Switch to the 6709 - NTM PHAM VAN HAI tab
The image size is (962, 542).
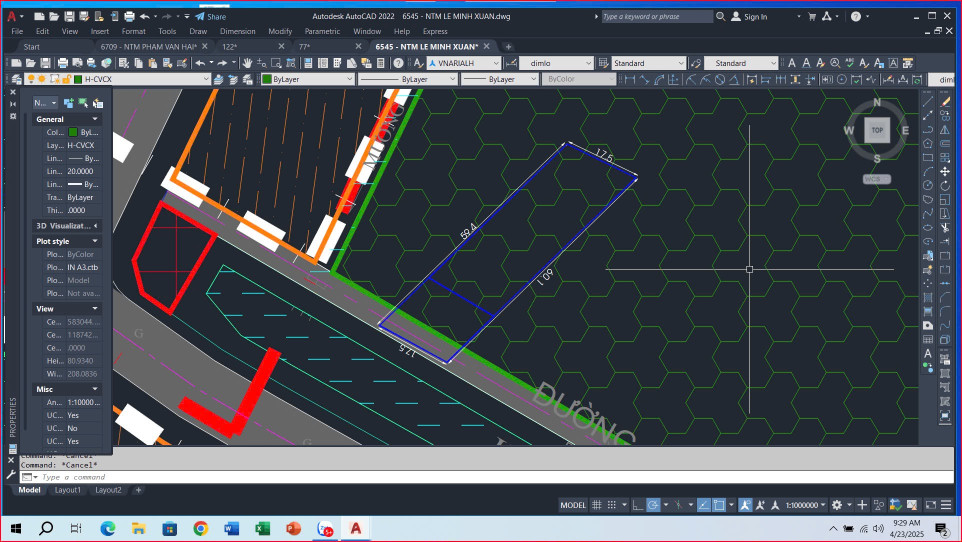click(148, 47)
